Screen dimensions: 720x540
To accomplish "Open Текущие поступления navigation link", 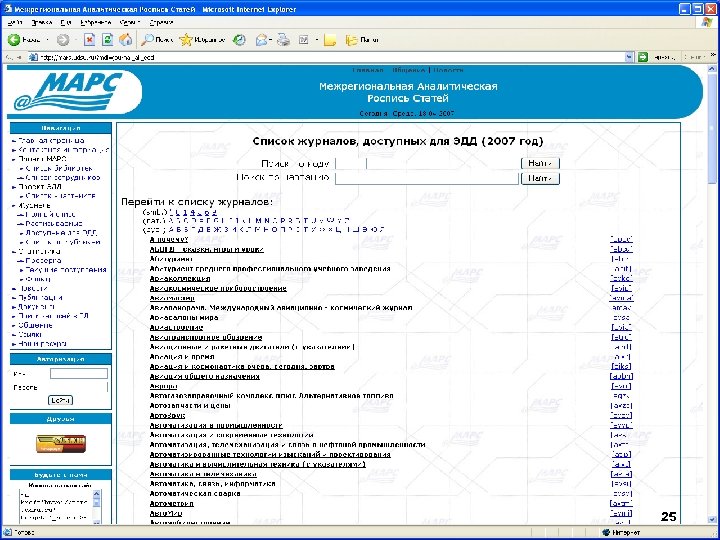I will (x=66, y=270).
